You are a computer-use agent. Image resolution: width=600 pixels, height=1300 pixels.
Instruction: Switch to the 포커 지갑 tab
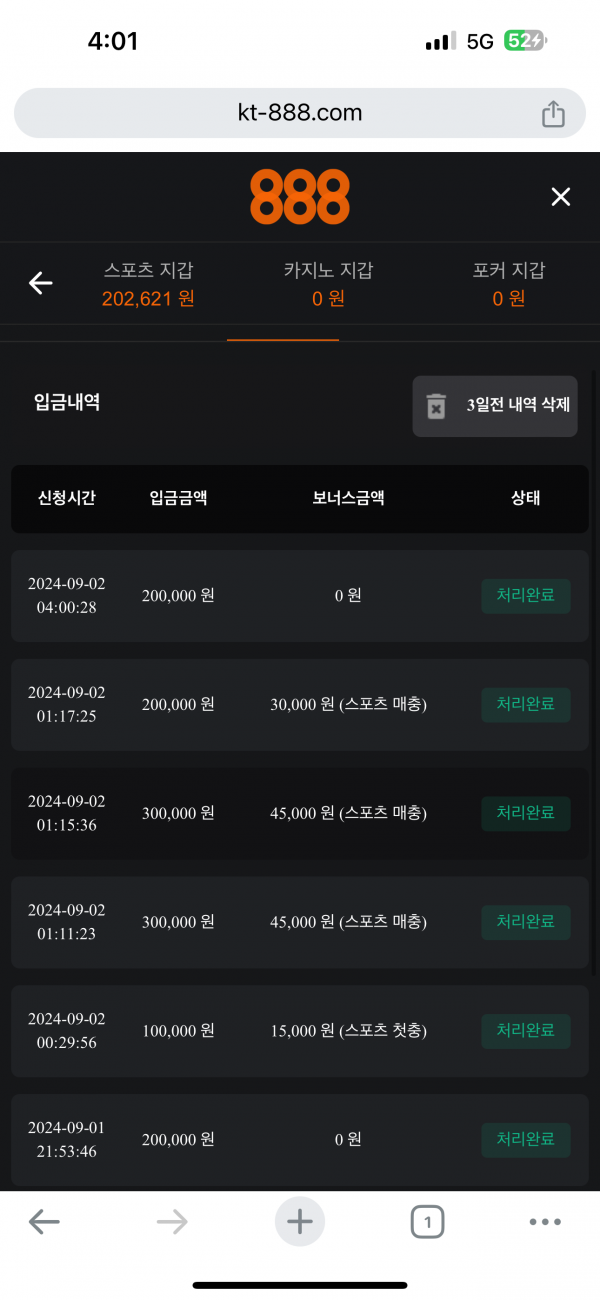pyautogui.click(x=509, y=284)
